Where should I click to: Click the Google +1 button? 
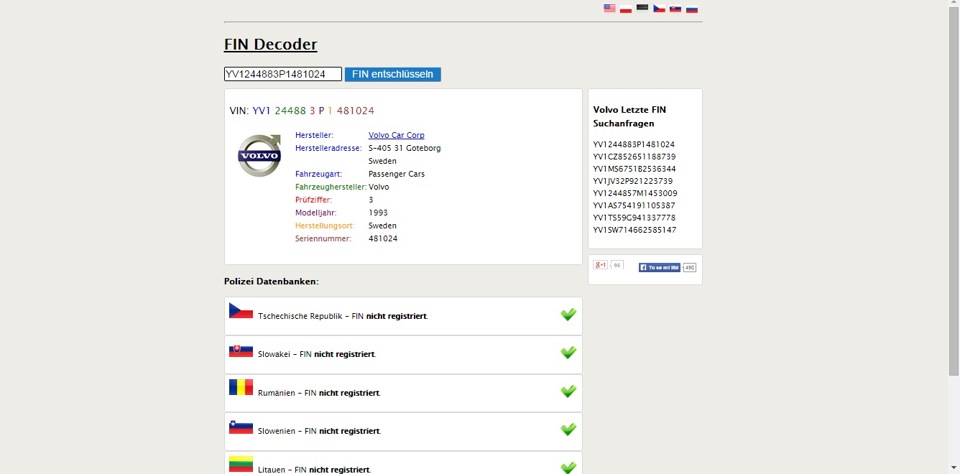coord(601,265)
